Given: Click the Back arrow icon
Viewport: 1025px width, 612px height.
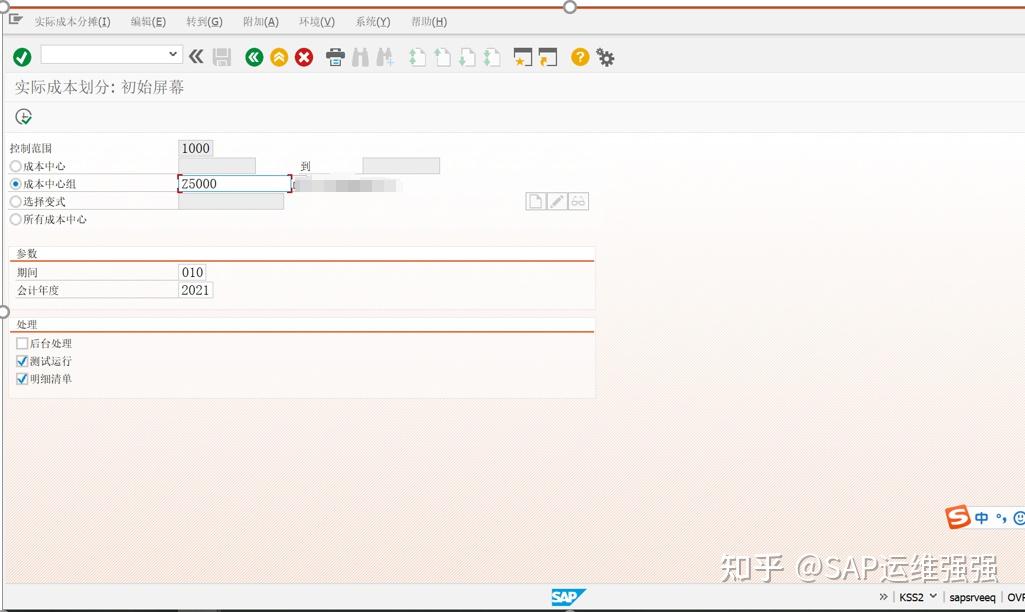Looking at the screenshot, I should [x=253, y=57].
